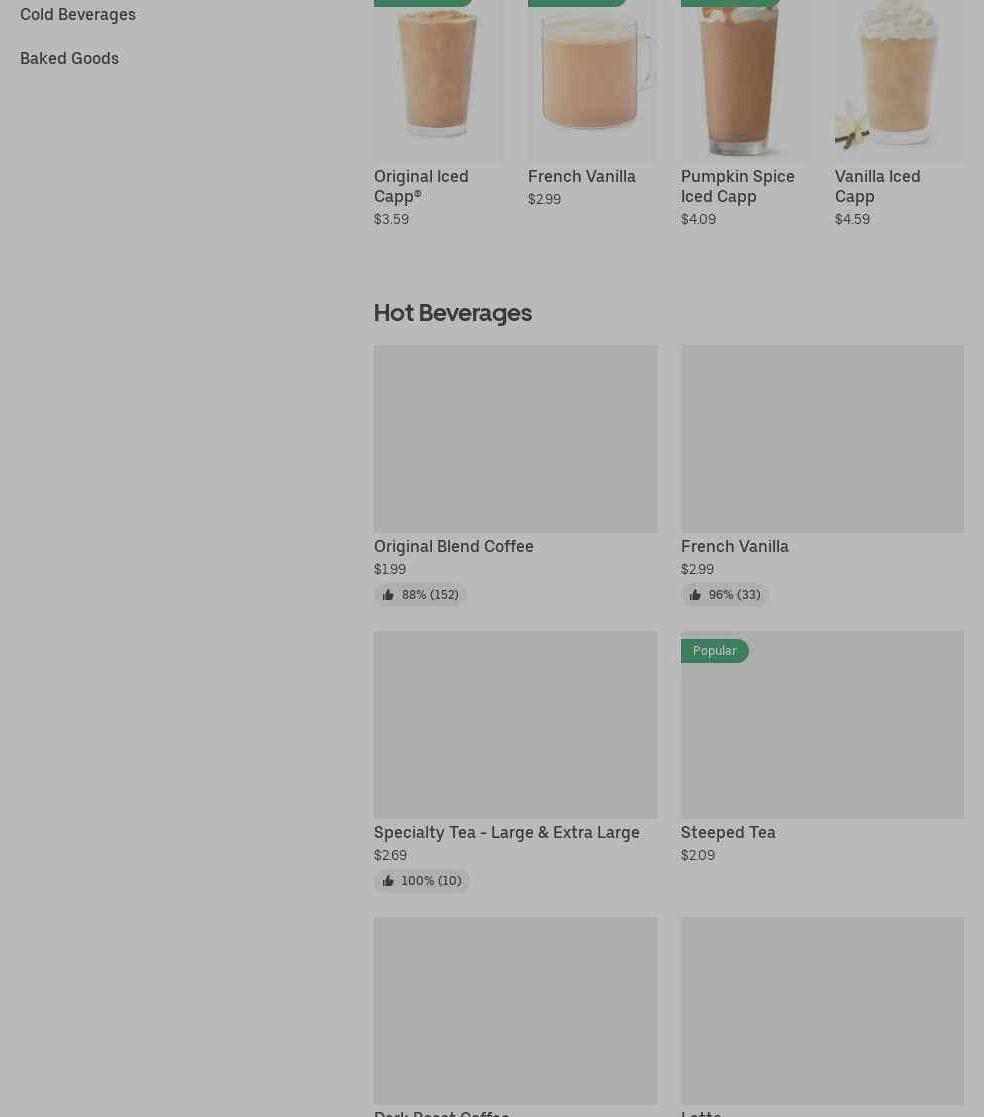Viewport: 984px width, 1117px height.
Task: Select the Pumpkin Spice Iced Capp image
Action: pyautogui.click(x=745, y=80)
